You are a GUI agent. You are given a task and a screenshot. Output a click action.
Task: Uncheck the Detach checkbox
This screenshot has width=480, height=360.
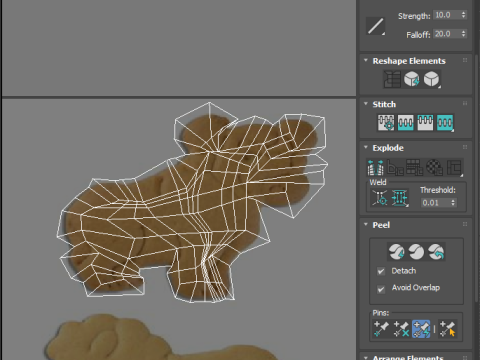coord(381,271)
